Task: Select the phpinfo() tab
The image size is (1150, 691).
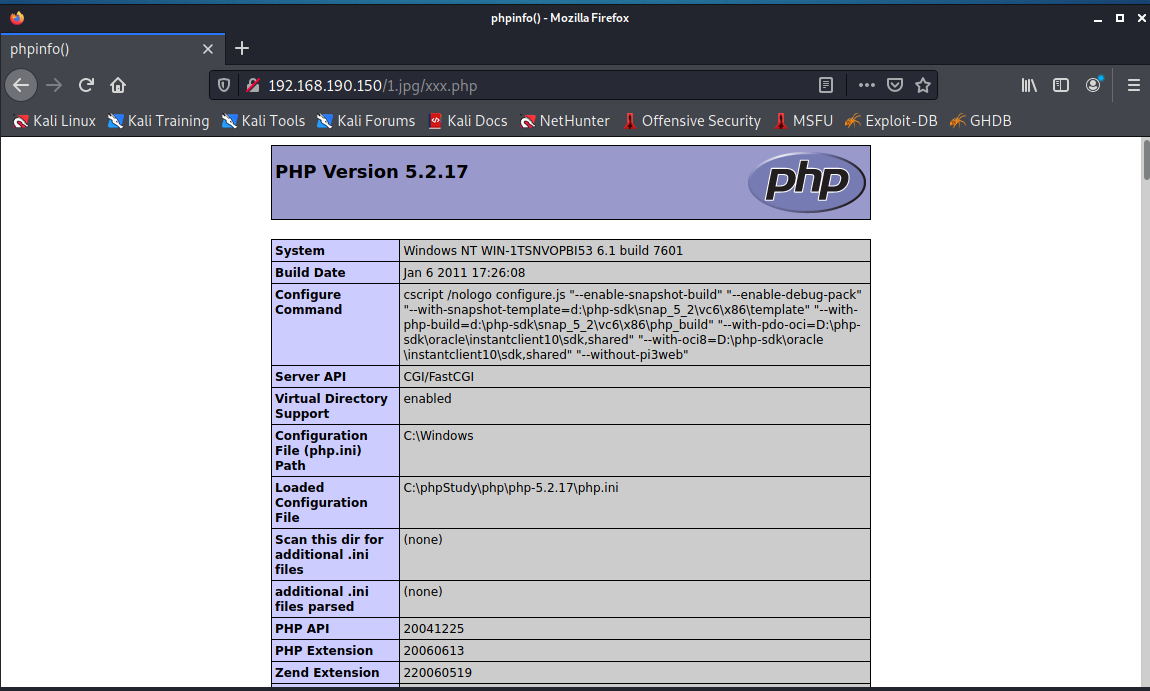Action: (112, 49)
